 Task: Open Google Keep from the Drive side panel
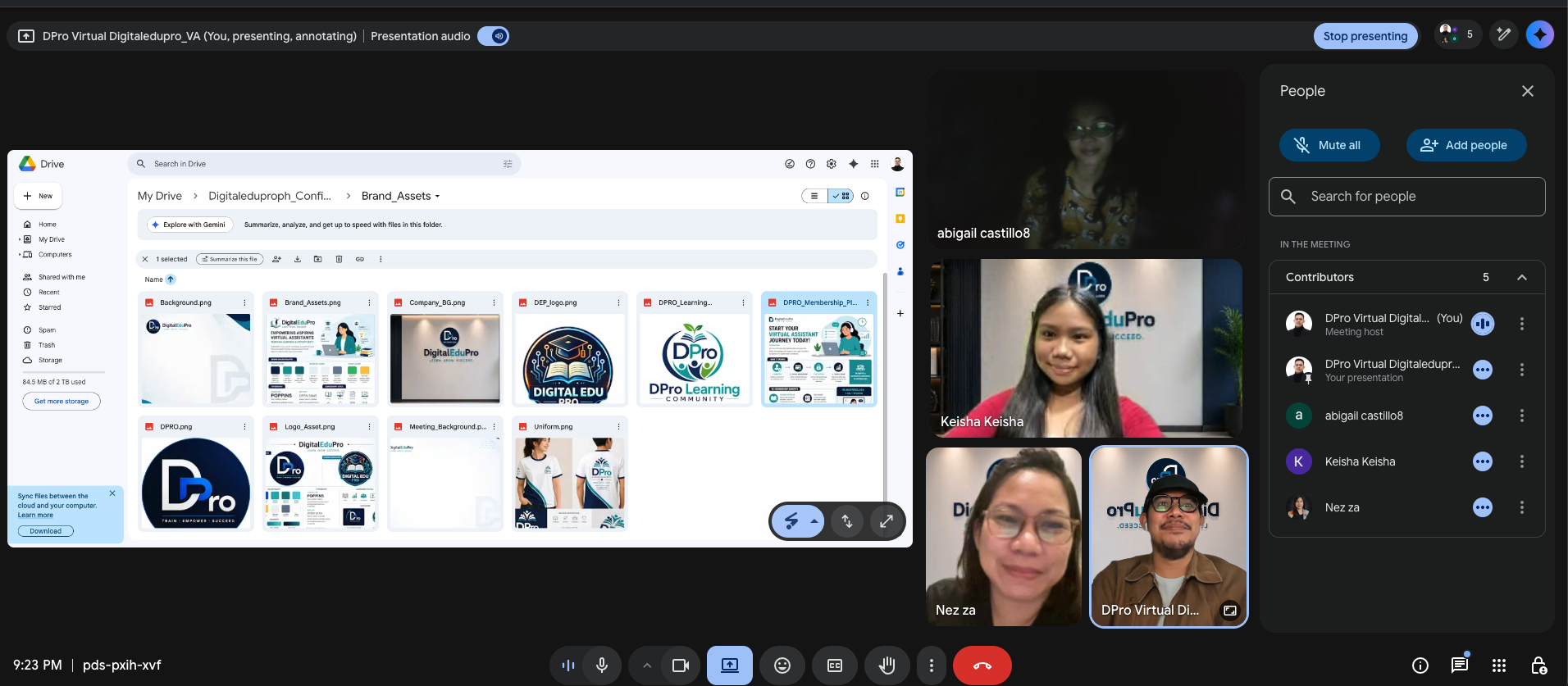coord(900,218)
